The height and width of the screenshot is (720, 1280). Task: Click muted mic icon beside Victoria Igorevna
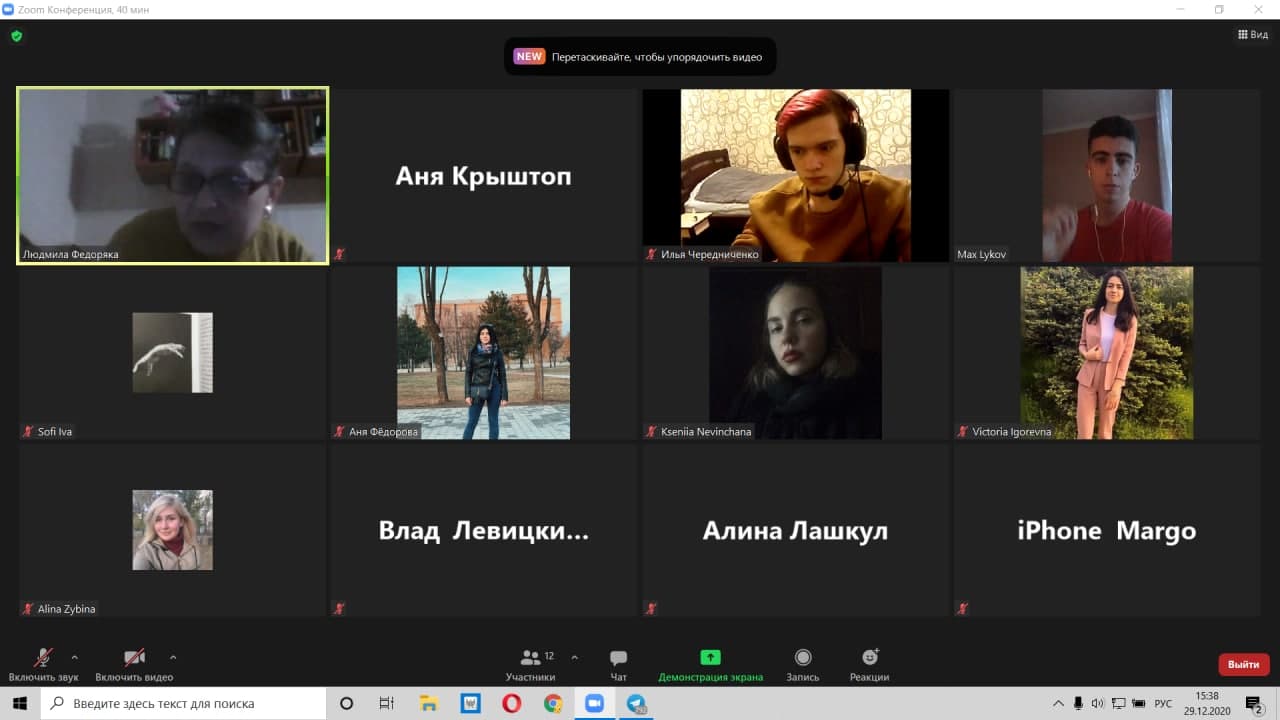click(x=962, y=431)
